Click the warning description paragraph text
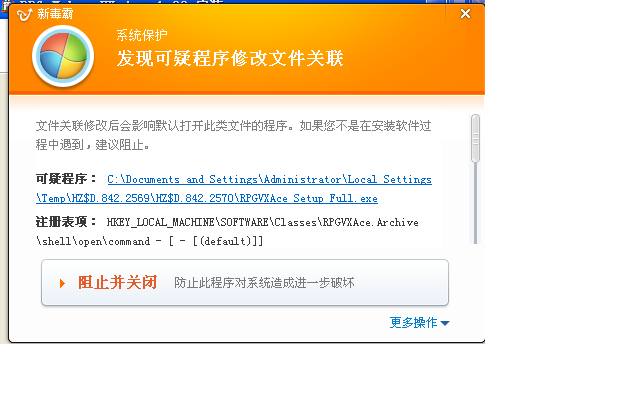640x400 pixels. pos(233,135)
